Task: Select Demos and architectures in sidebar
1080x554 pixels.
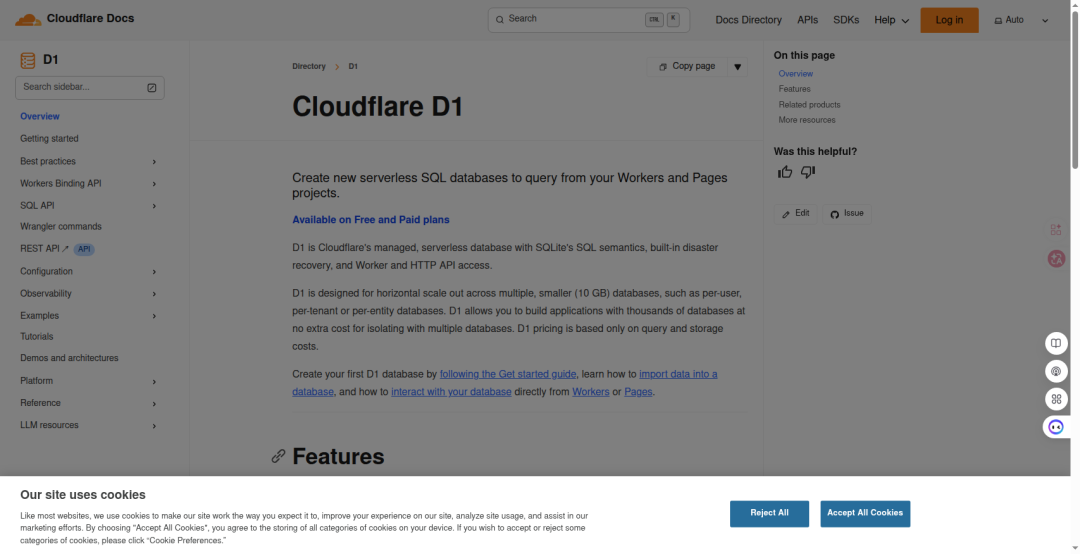Action: click(69, 358)
